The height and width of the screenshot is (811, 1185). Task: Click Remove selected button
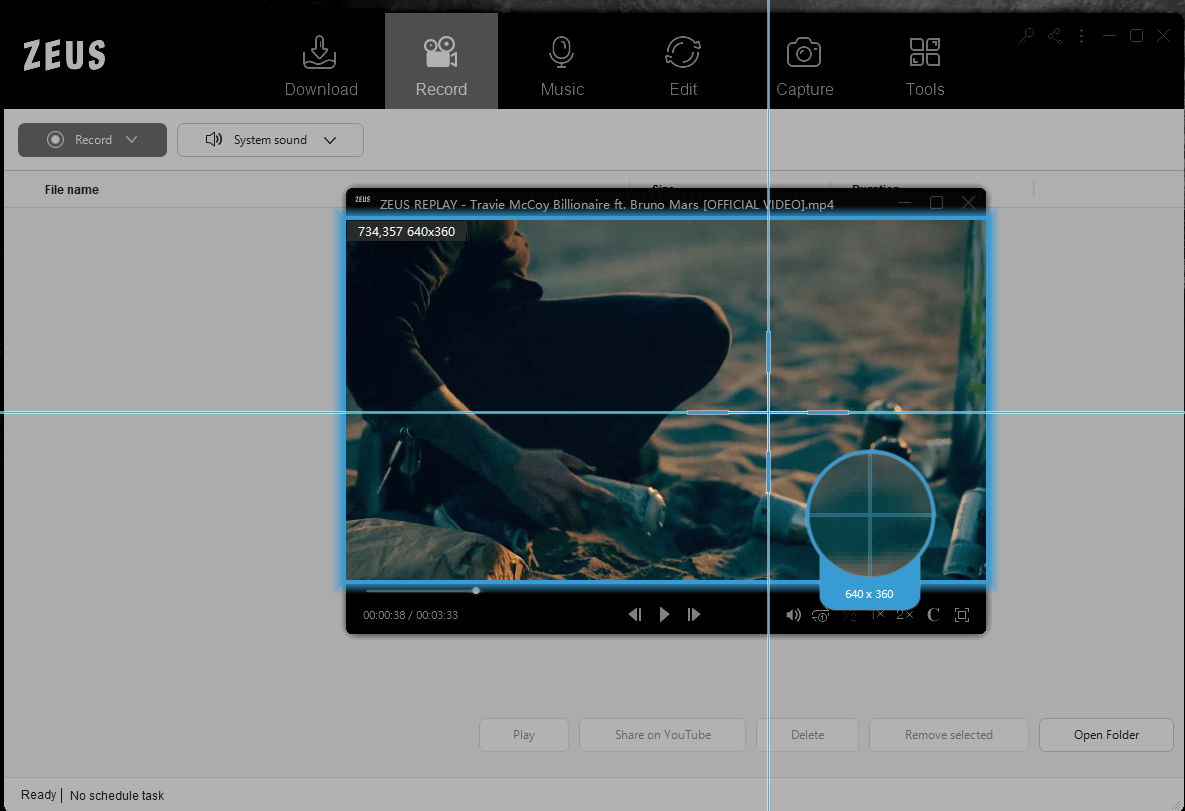pyautogui.click(x=948, y=735)
